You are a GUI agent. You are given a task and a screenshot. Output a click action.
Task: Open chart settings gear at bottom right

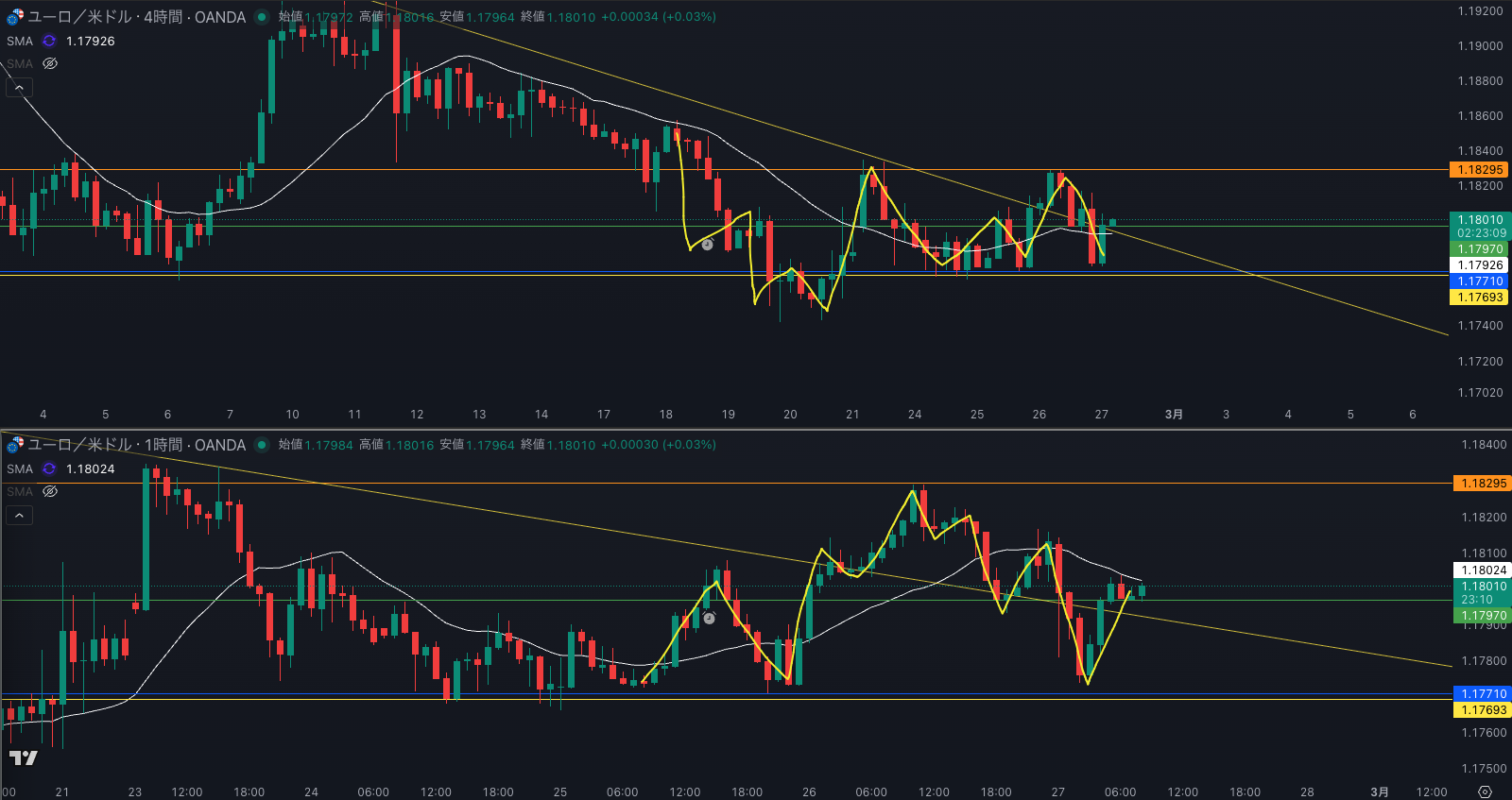pos(1485,791)
